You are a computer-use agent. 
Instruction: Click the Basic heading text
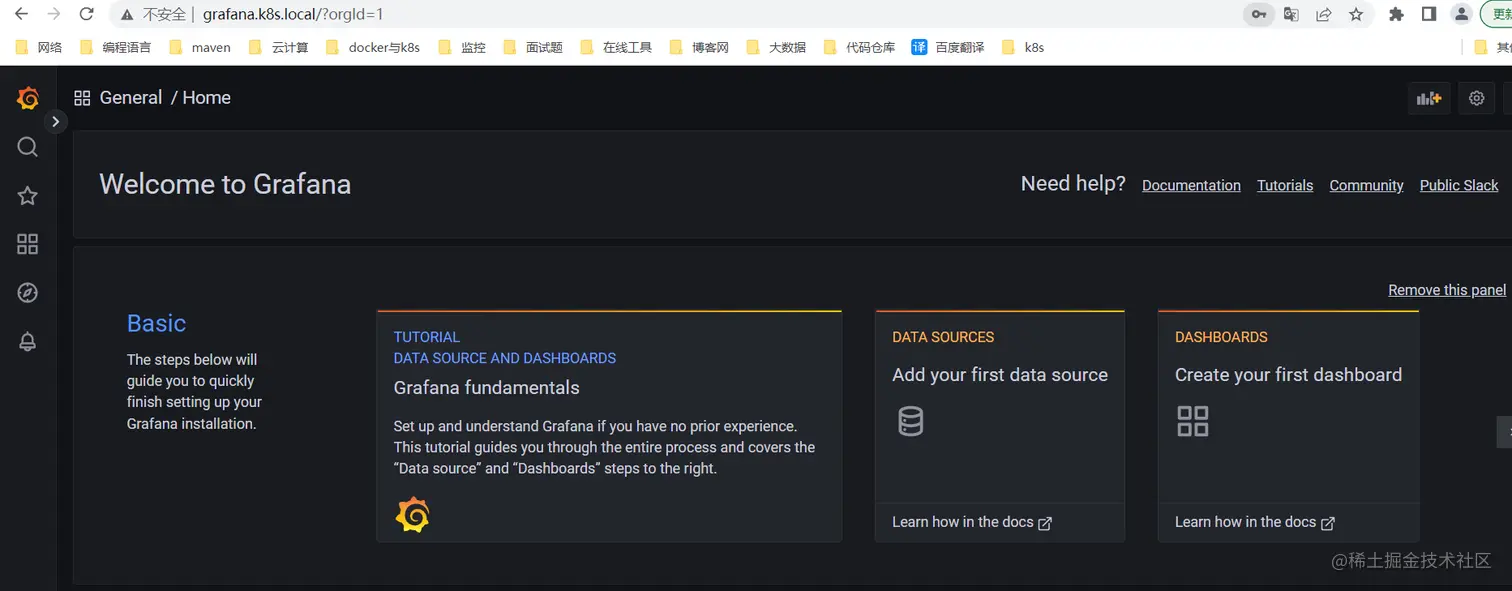click(x=156, y=323)
